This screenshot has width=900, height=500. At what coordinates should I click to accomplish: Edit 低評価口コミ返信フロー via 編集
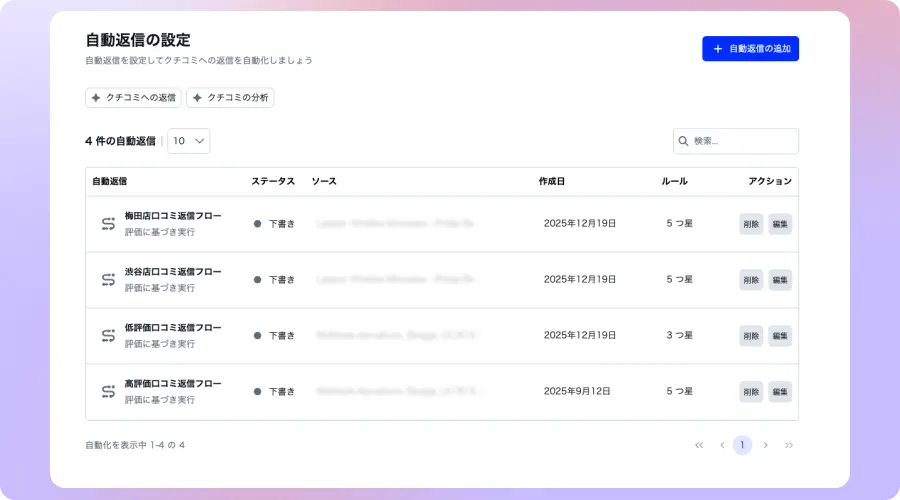(x=780, y=335)
